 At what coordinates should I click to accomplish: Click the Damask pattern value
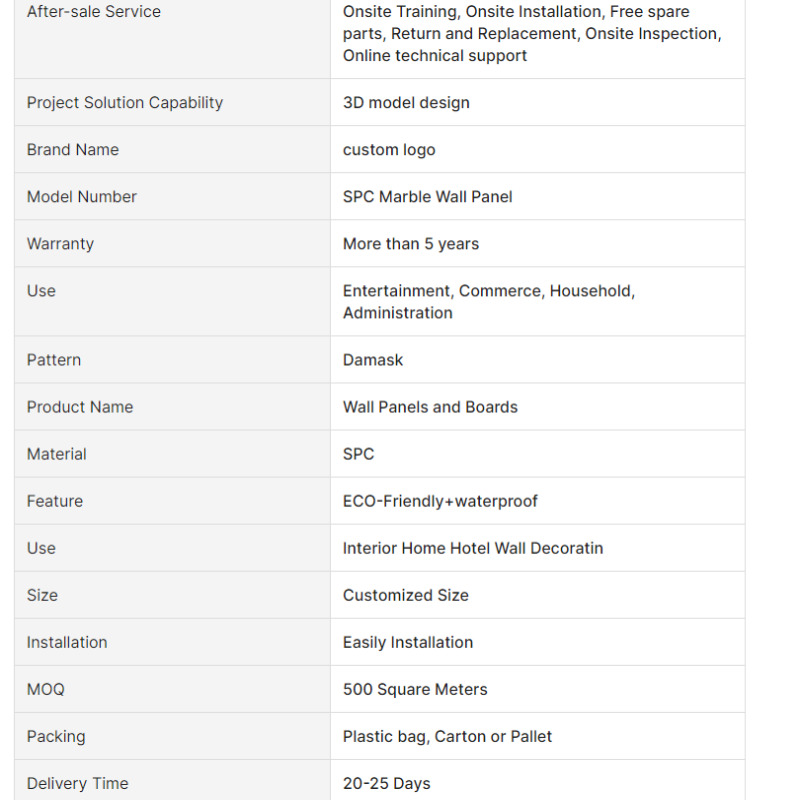point(373,360)
